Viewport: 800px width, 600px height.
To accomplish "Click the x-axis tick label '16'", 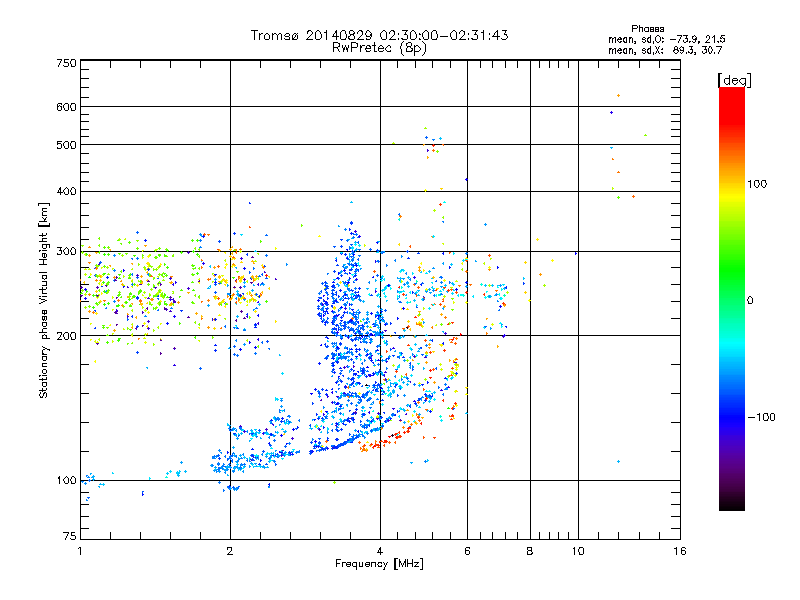I will tap(680, 551).
